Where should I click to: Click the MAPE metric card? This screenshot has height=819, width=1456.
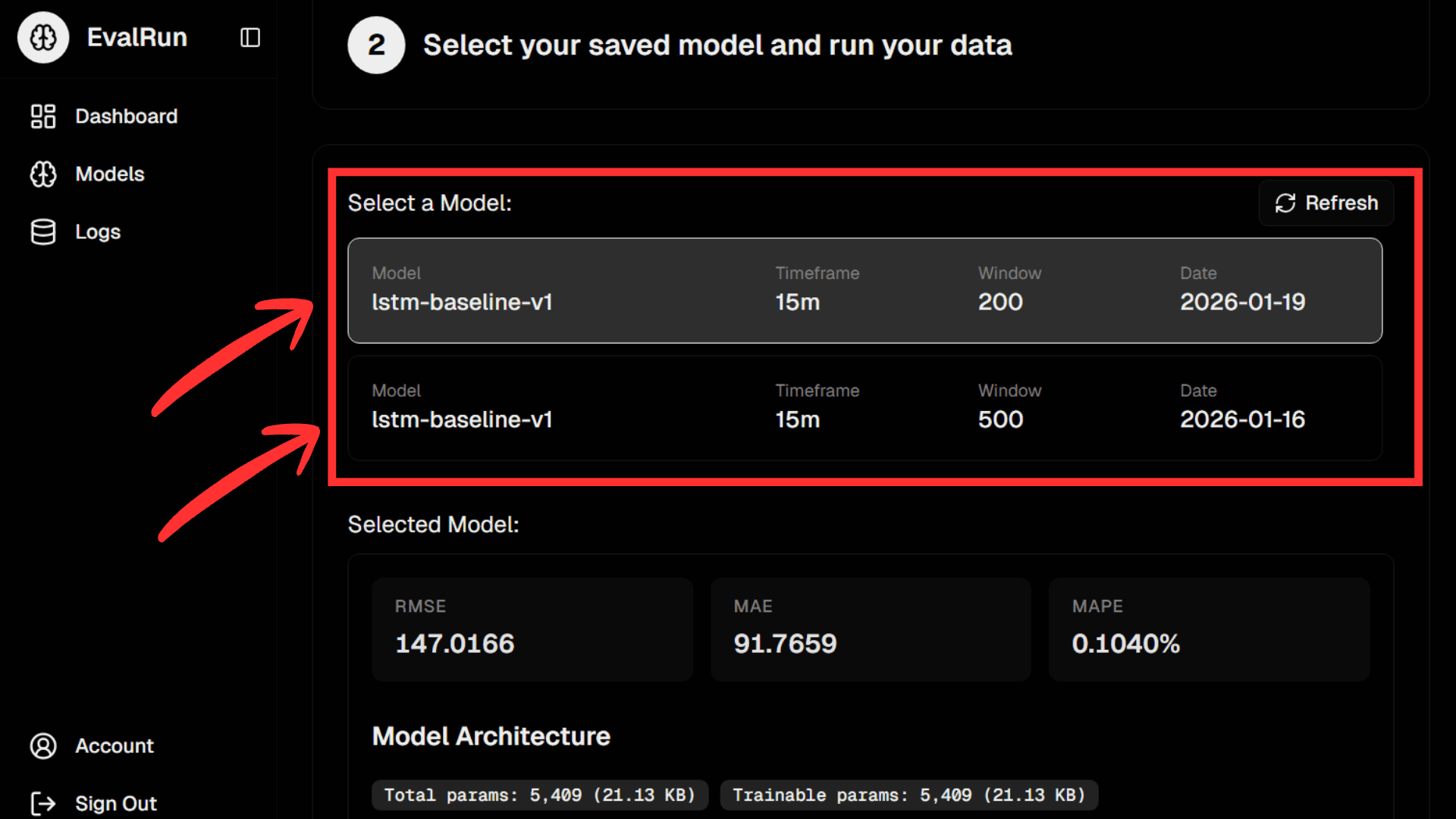(x=1209, y=629)
